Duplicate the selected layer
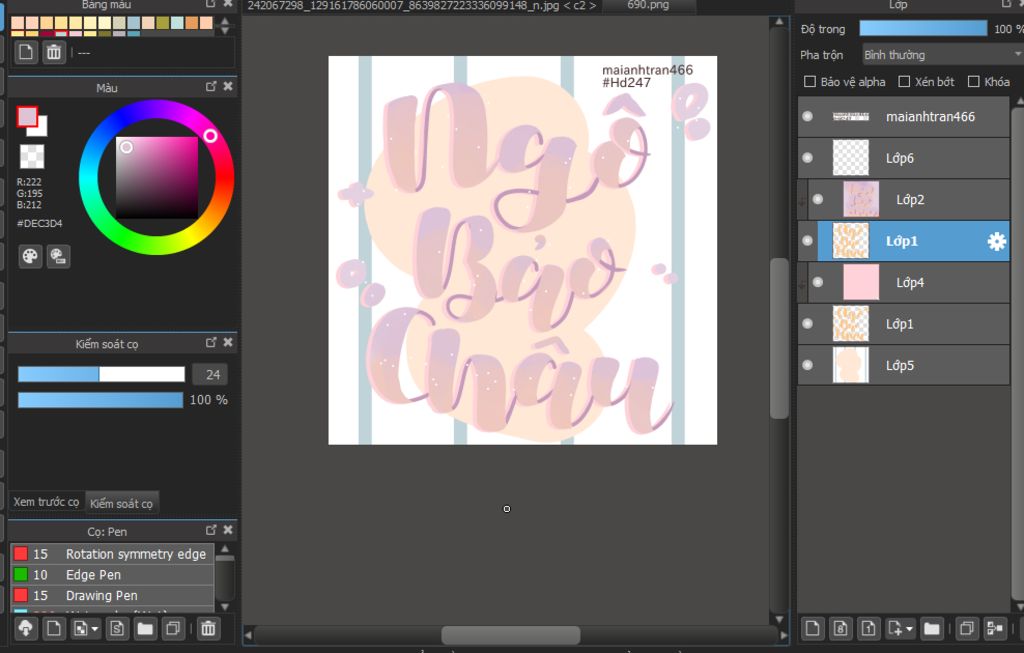Image resolution: width=1024 pixels, height=653 pixels. click(x=967, y=628)
